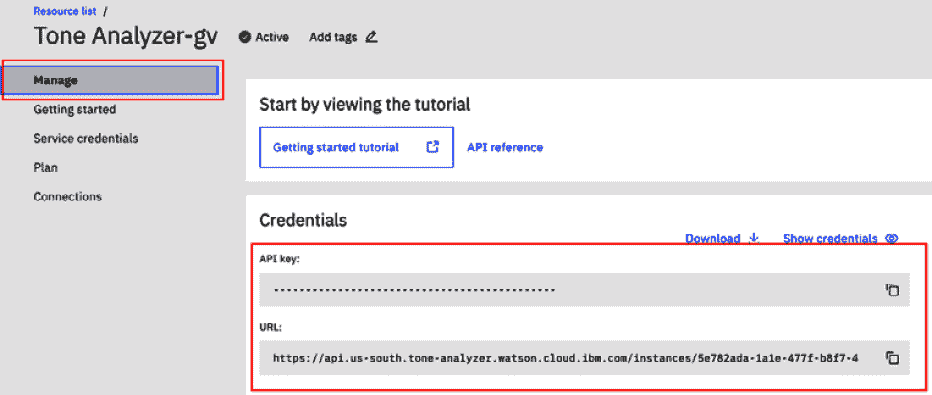The width and height of the screenshot is (932, 395).
Task: Open Connections in the sidebar
Action: tap(67, 197)
